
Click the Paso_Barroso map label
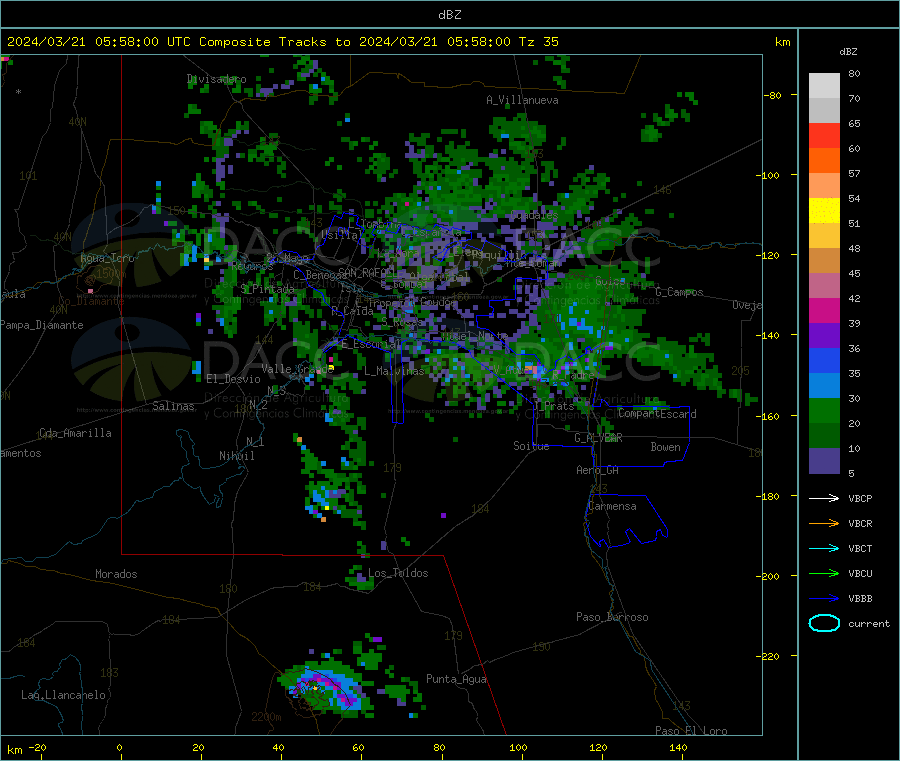coord(612,617)
